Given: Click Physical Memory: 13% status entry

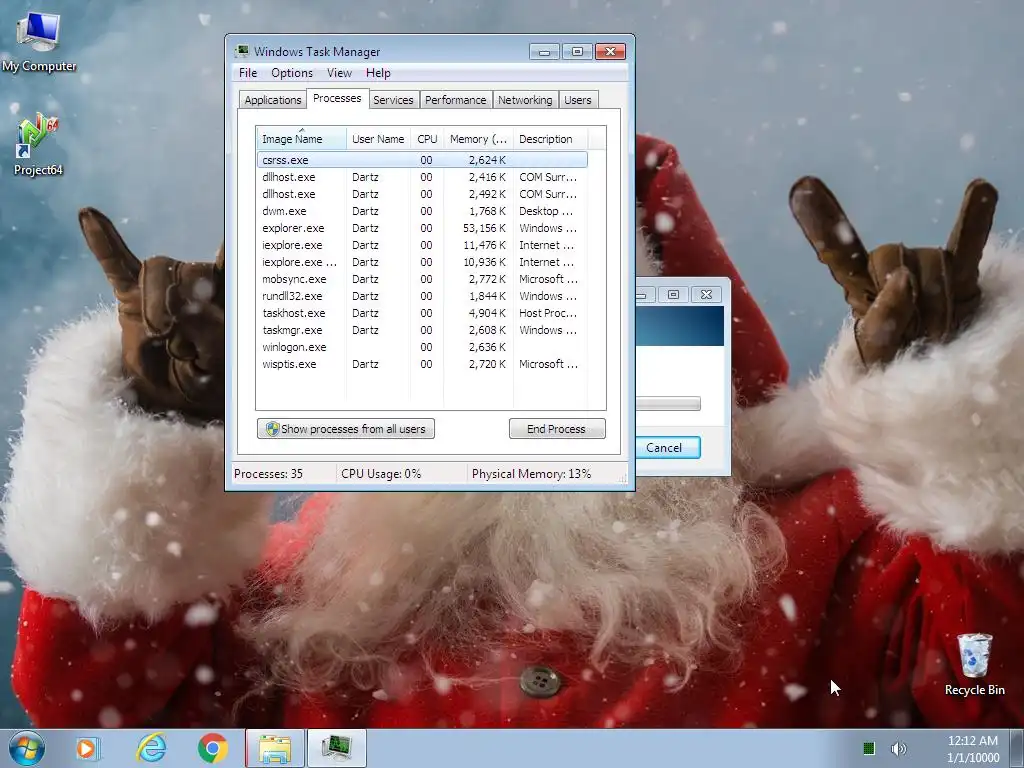Looking at the screenshot, I should 532,473.
